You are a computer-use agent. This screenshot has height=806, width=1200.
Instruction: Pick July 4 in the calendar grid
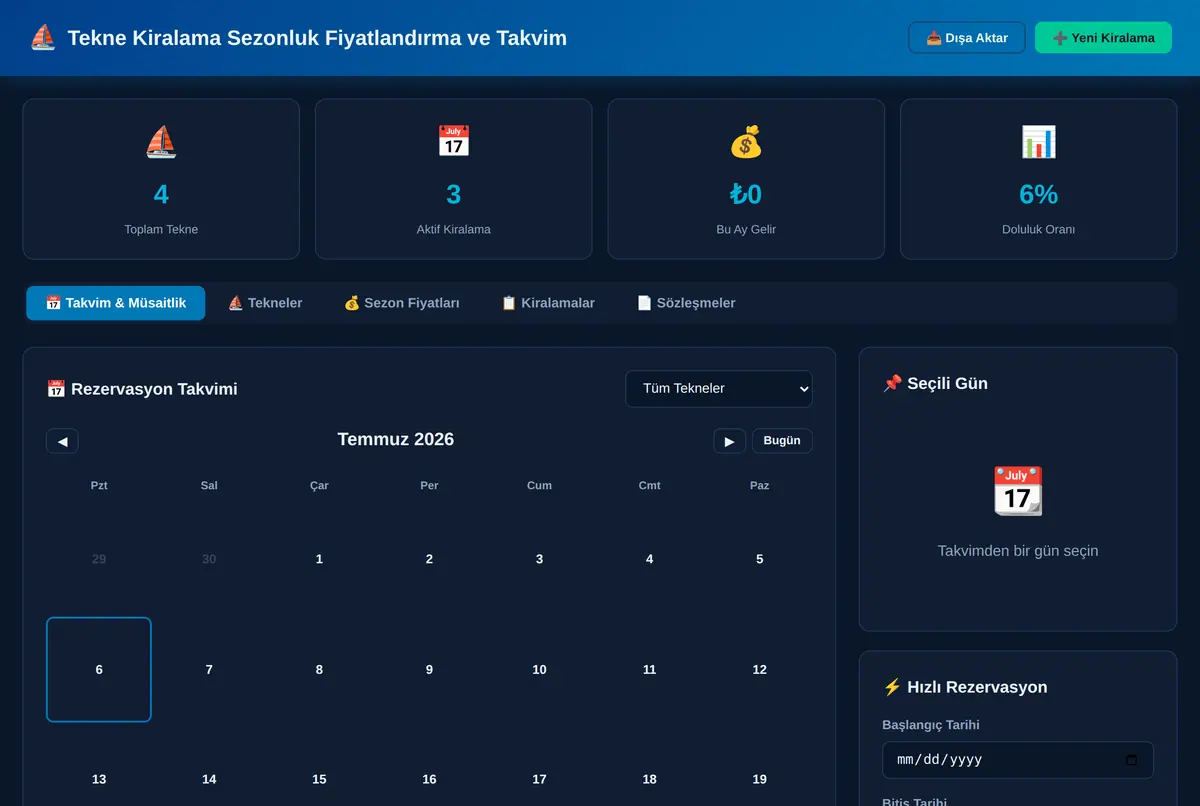pos(649,559)
